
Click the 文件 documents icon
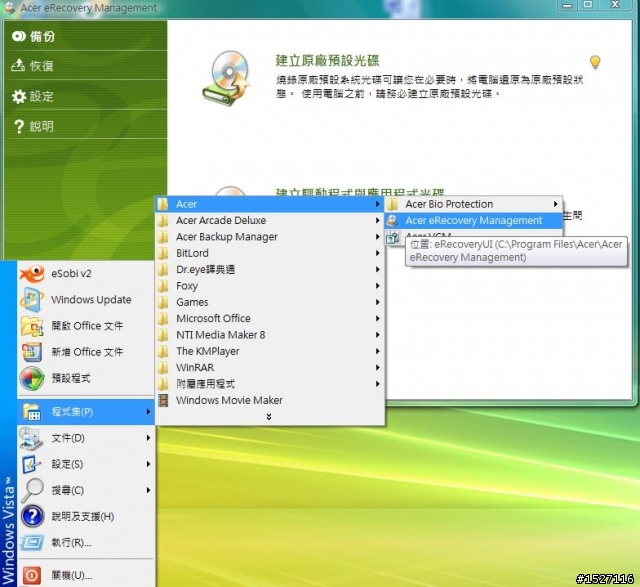(32, 438)
